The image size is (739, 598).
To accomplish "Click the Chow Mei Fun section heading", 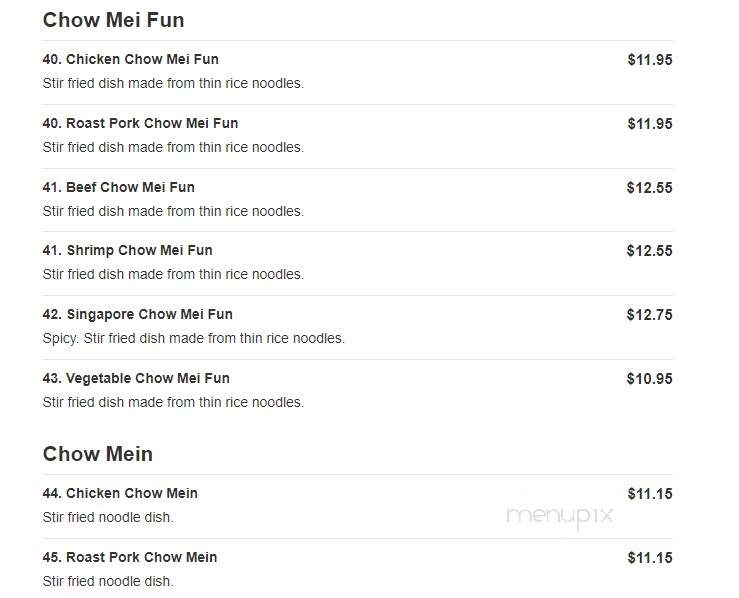I will click(x=113, y=20).
